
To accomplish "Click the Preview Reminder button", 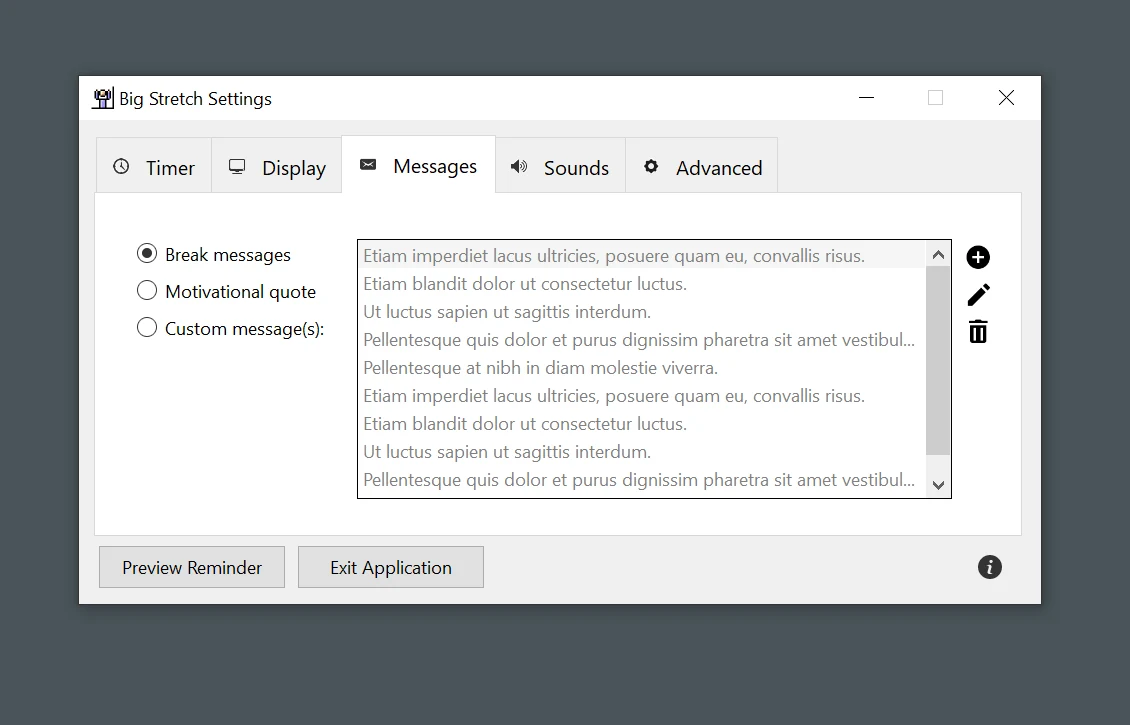I will coord(192,567).
